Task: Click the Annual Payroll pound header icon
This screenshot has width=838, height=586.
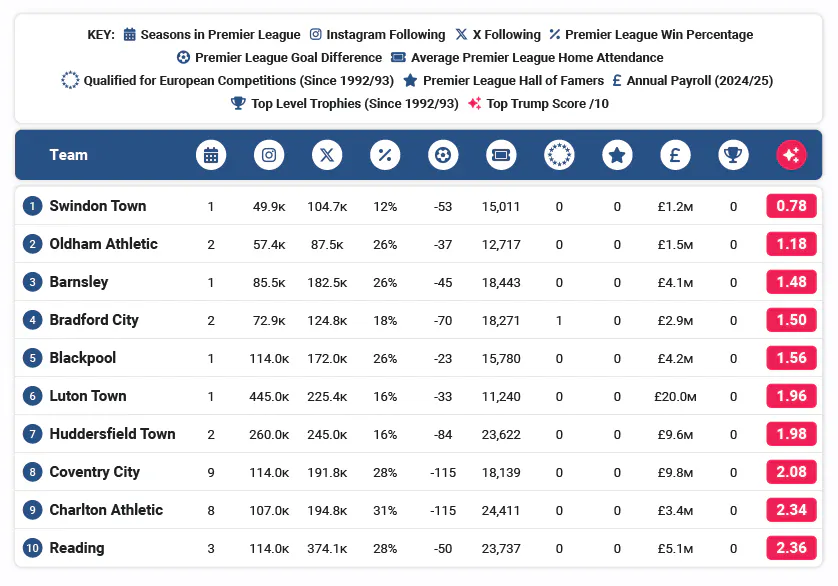Action: (675, 155)
